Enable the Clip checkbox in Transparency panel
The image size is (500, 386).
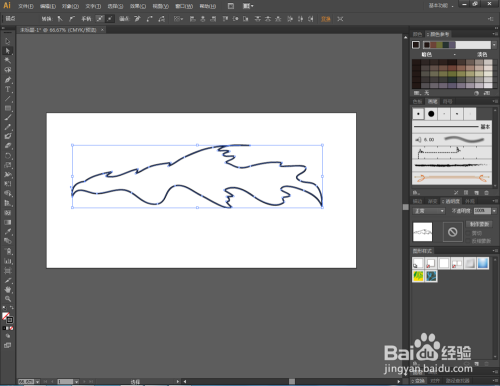469,233
